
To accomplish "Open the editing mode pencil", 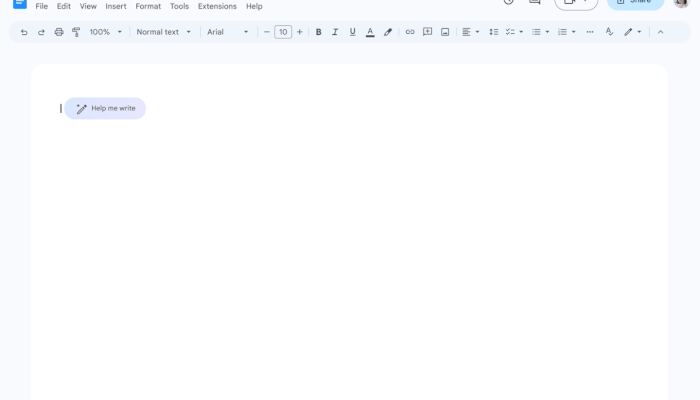I will [x=628, y=32].
